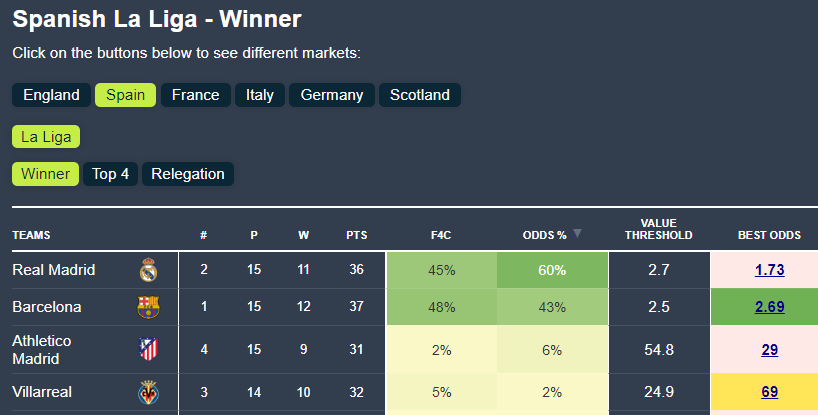Screen dimensions: 818x415
Task: Click the Athletico Madrid club crest icon
Action: (149, 349)
